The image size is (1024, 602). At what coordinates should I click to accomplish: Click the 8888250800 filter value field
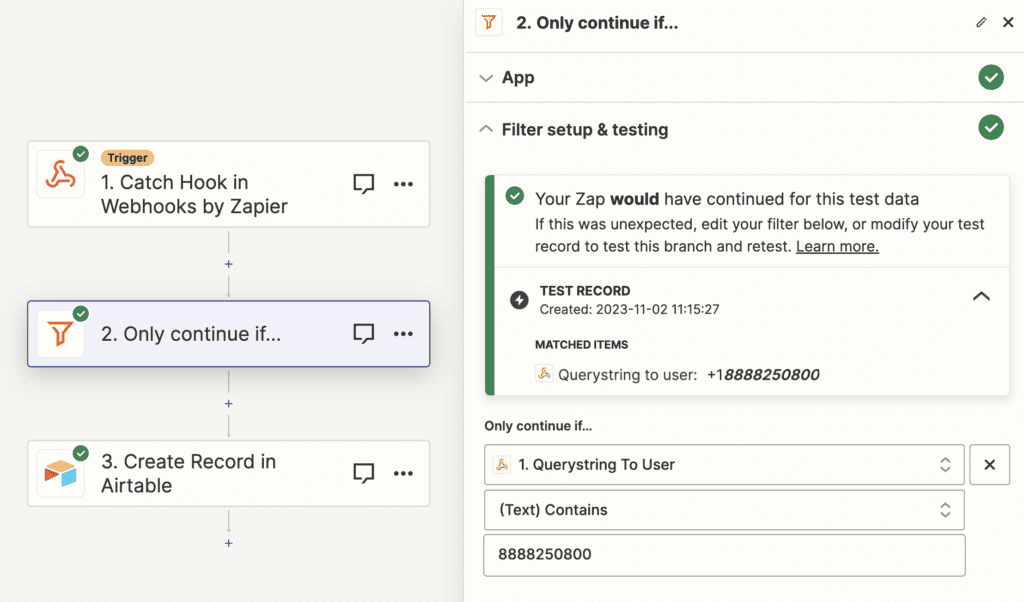[724, 555]
